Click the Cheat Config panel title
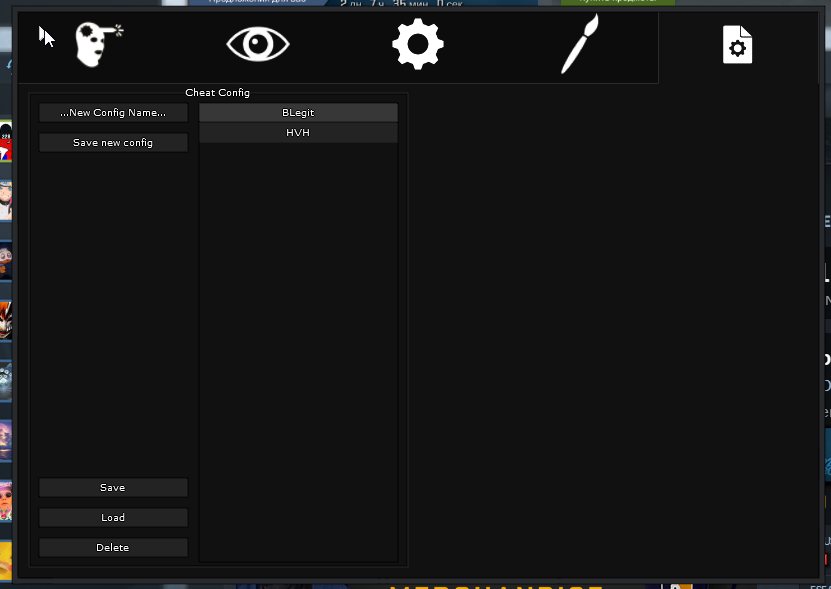The height and width of the screenshot is (589, 831). click(217, 93)
